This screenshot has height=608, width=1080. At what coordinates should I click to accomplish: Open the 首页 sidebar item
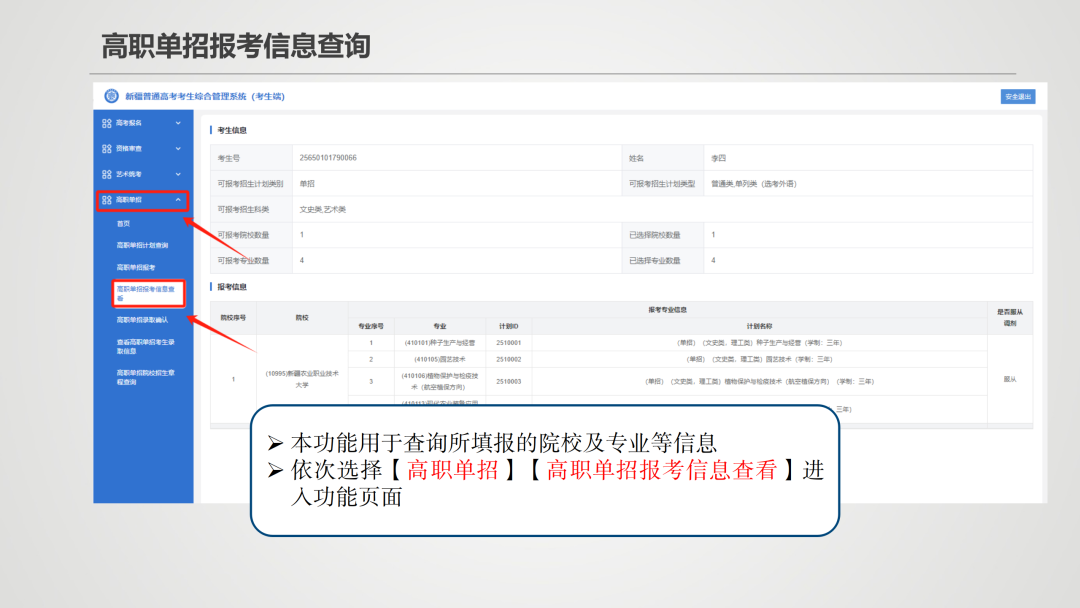122,223
